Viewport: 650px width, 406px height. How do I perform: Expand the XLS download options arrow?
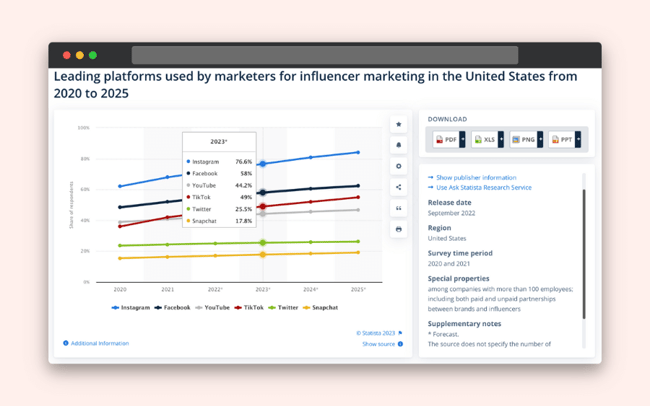(501, 140)
